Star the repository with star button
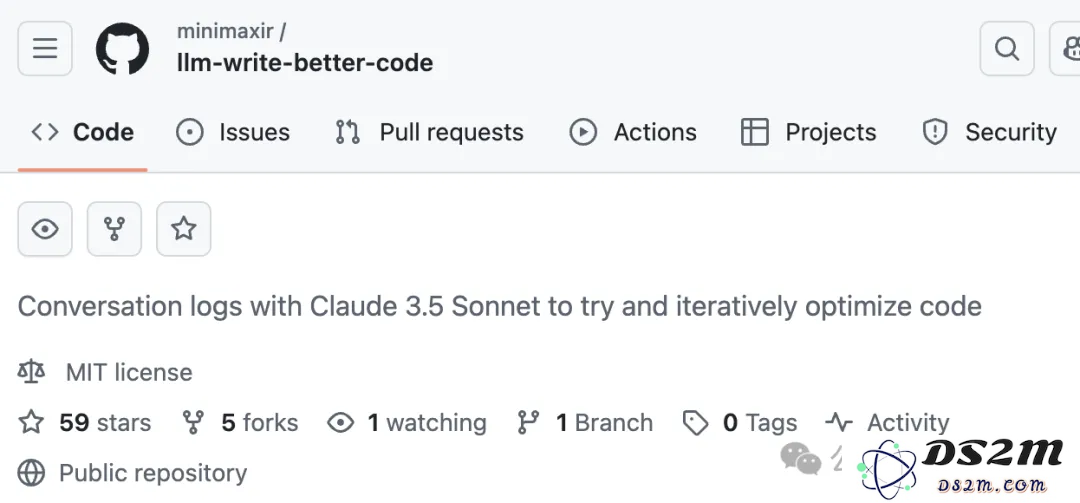 pos(184,229)
